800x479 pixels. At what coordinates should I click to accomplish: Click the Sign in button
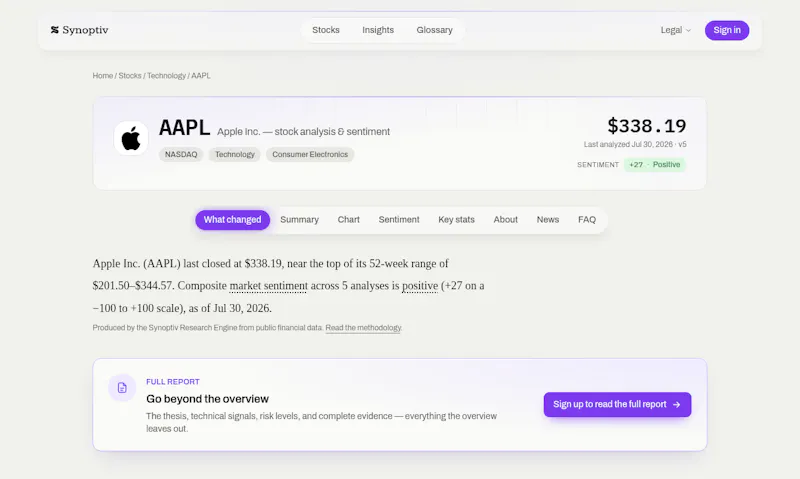(727, 30)
